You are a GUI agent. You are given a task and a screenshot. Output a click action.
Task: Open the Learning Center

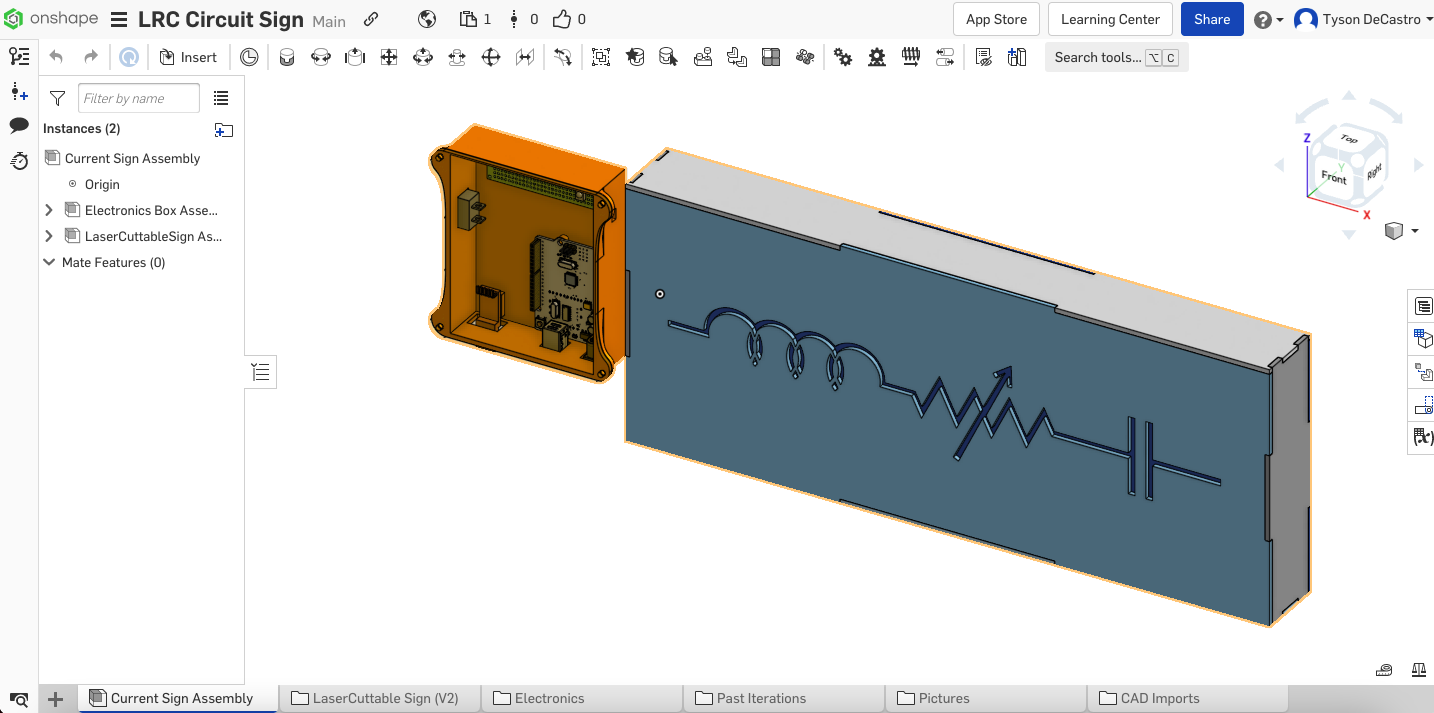click(x=1110, y=19)
